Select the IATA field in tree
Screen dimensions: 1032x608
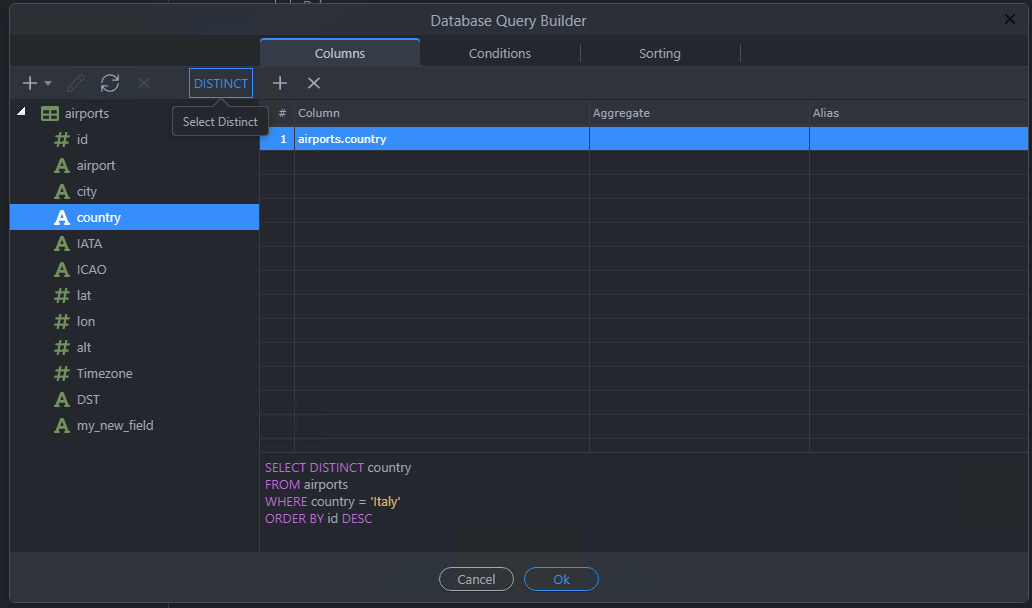(x=89, y=243)
